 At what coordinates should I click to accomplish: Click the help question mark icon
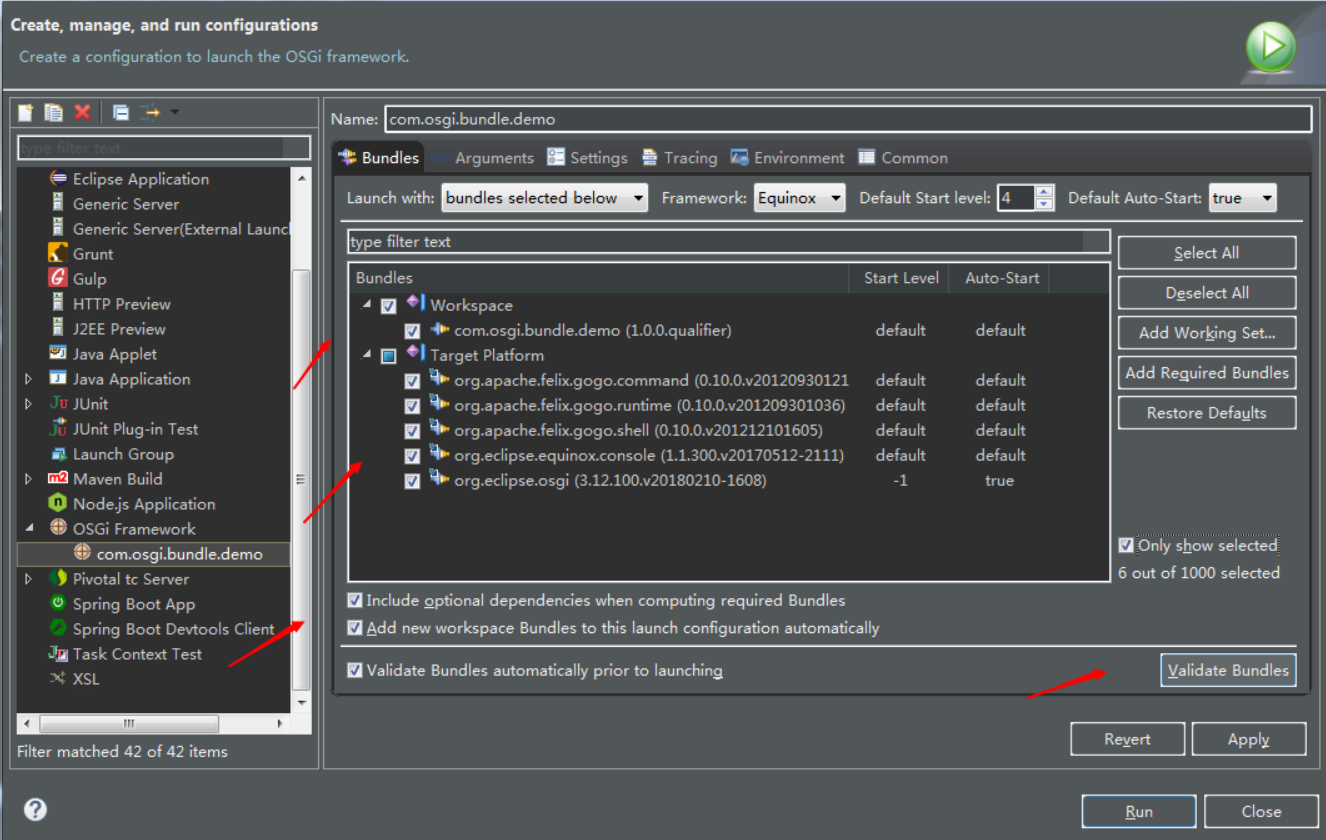pyautogui.click(x=35, y=810)
